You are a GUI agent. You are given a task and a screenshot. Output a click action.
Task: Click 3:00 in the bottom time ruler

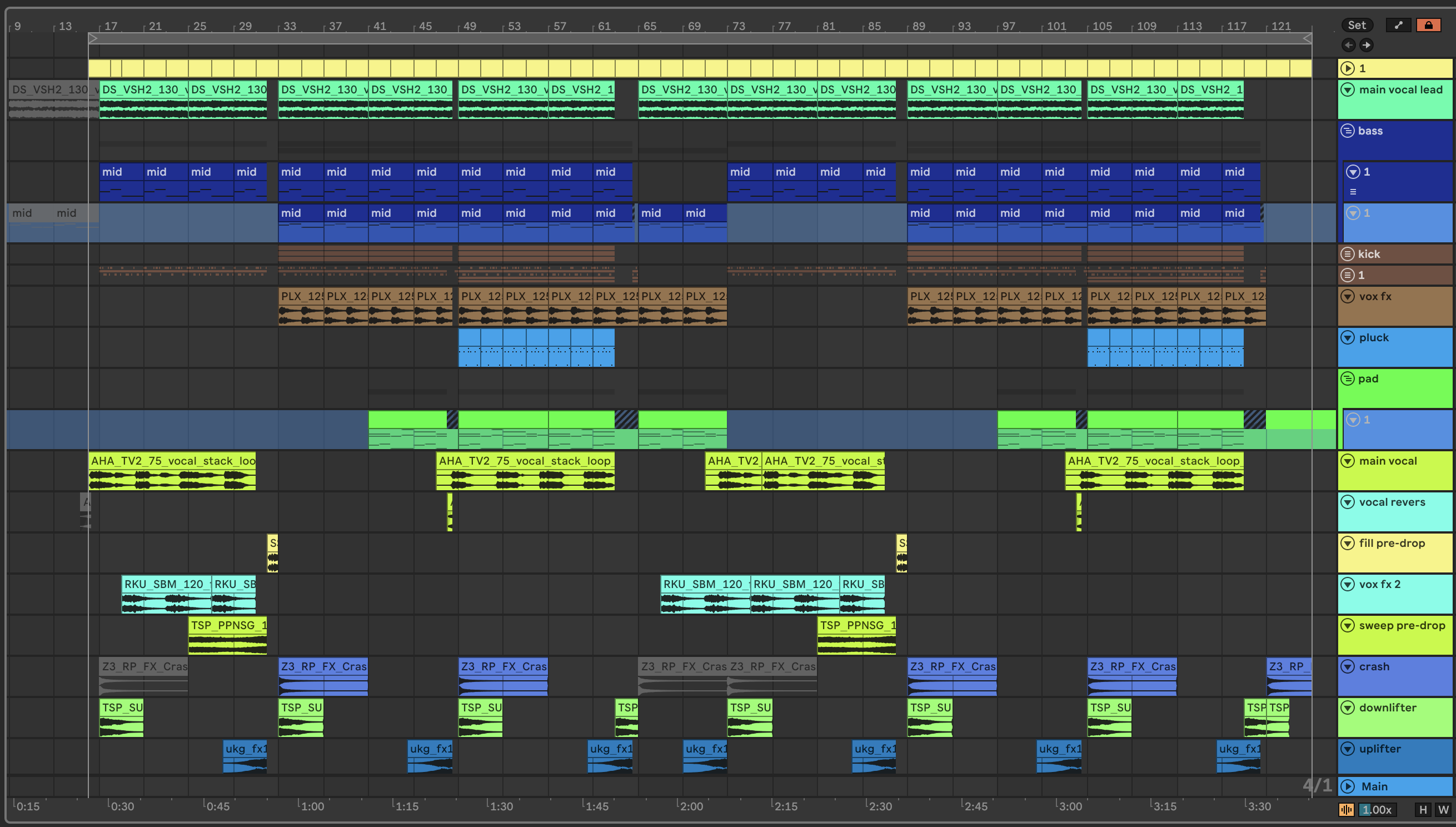point(1070,806)
